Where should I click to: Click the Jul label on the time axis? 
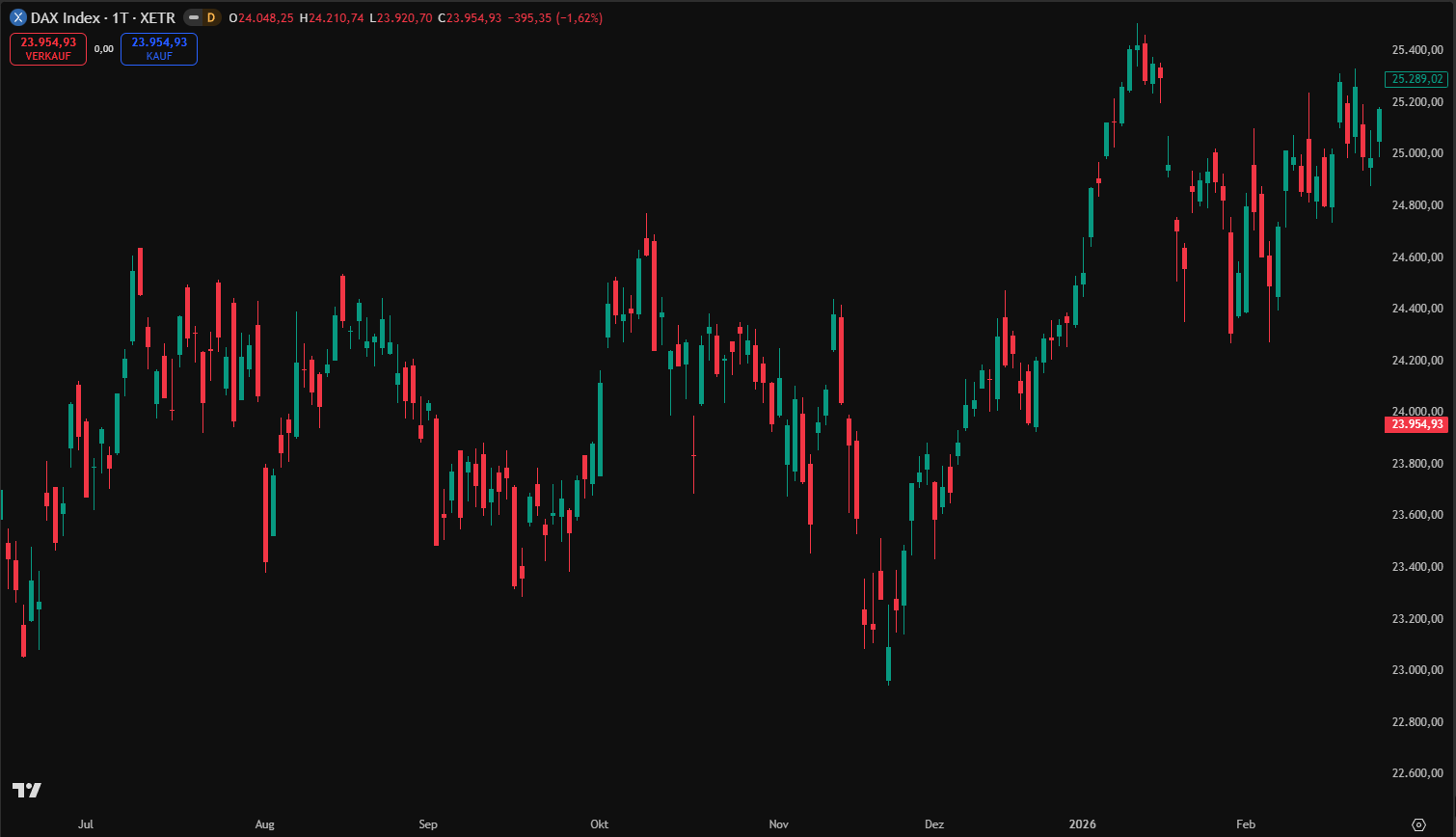coord(86,824)
